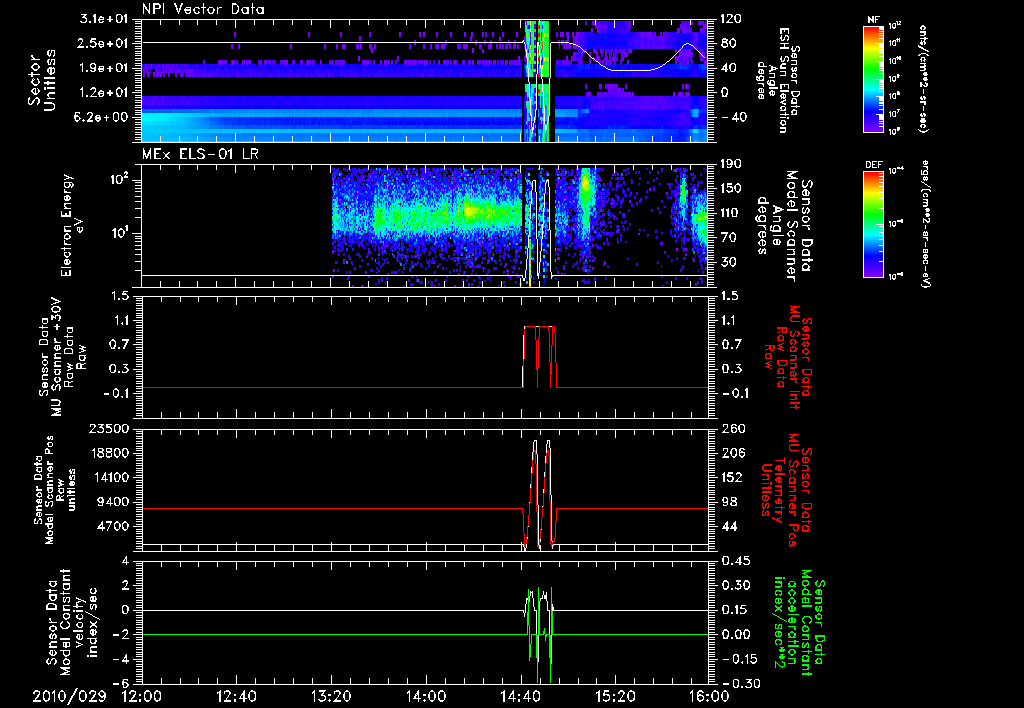Click the red pulse in the MU Scanner +30V plot
This screenshot has height=708, width=1024.
[x=539, y=357]
